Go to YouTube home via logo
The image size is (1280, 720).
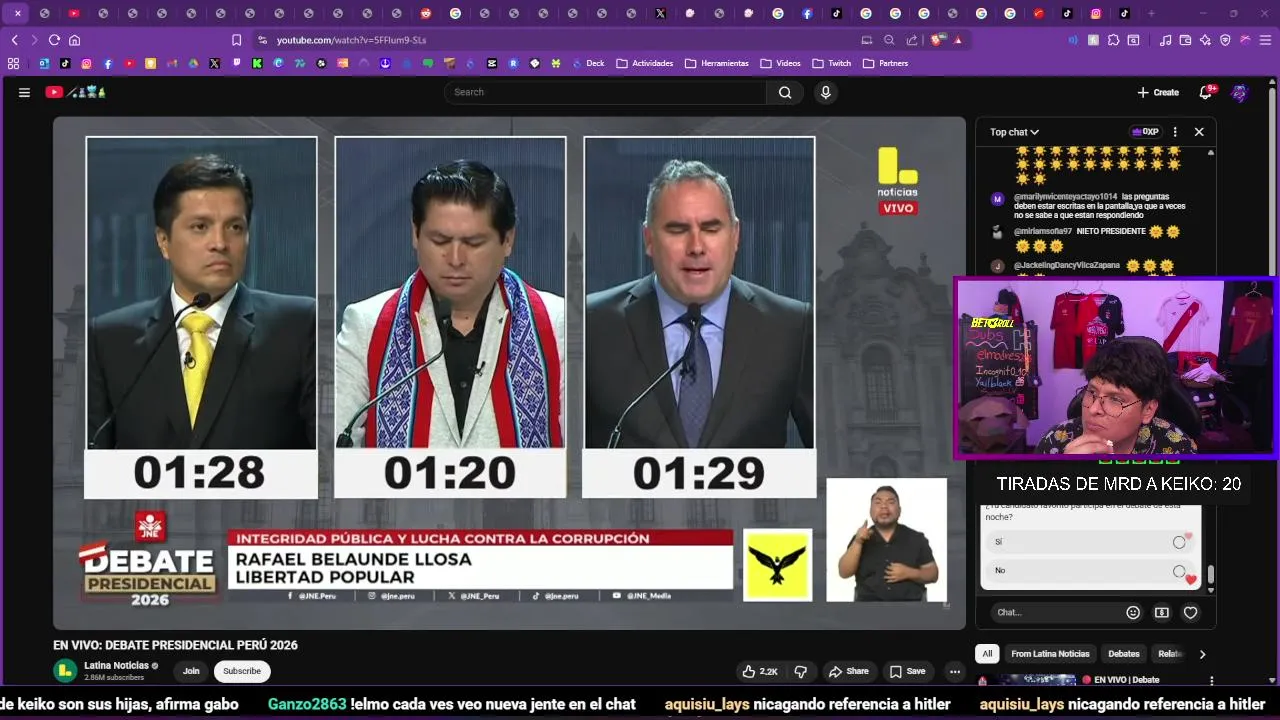pos(76,92)
